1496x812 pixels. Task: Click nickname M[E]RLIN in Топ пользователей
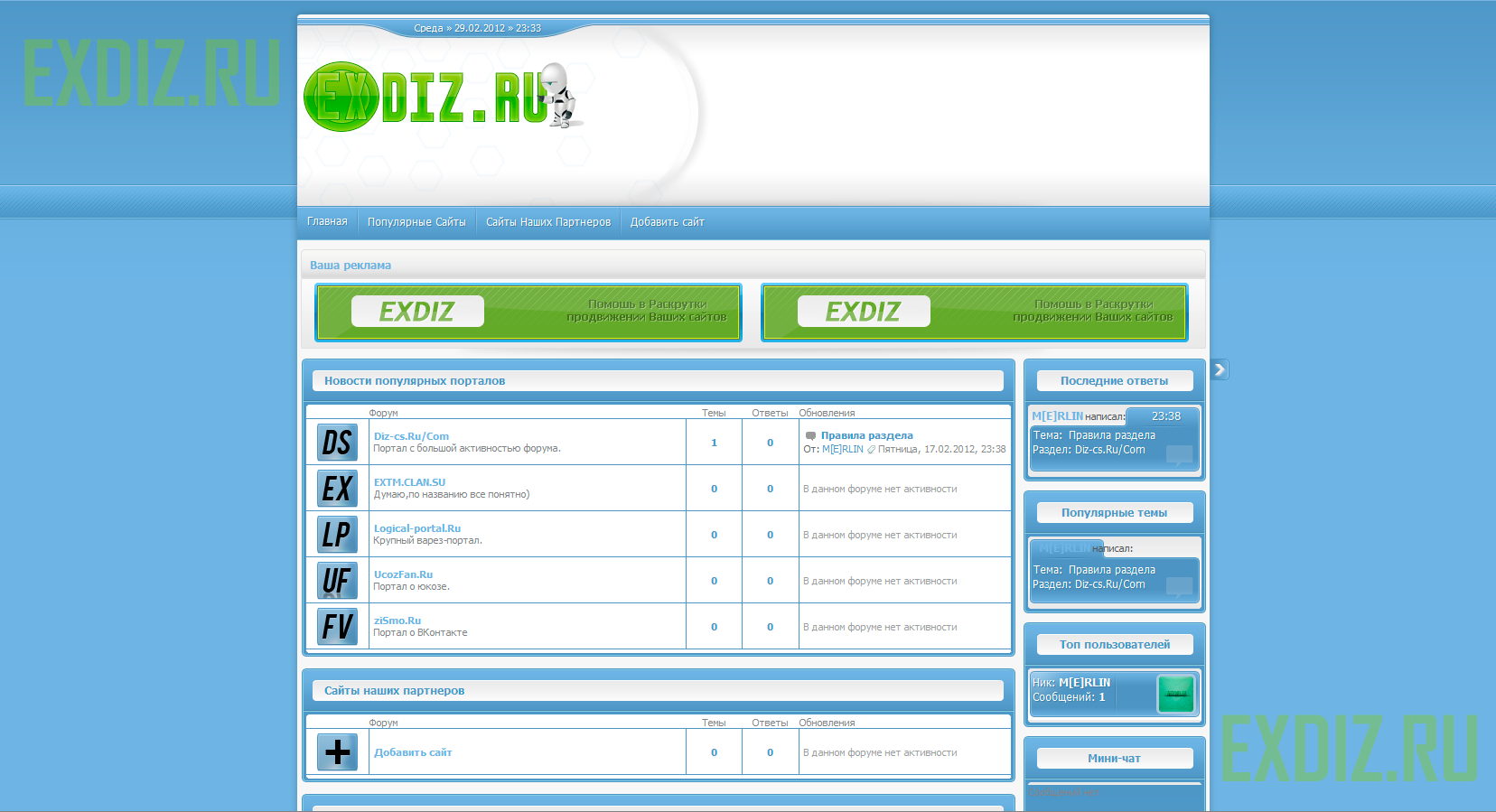pyautogui.click(x=1085, y=683)
